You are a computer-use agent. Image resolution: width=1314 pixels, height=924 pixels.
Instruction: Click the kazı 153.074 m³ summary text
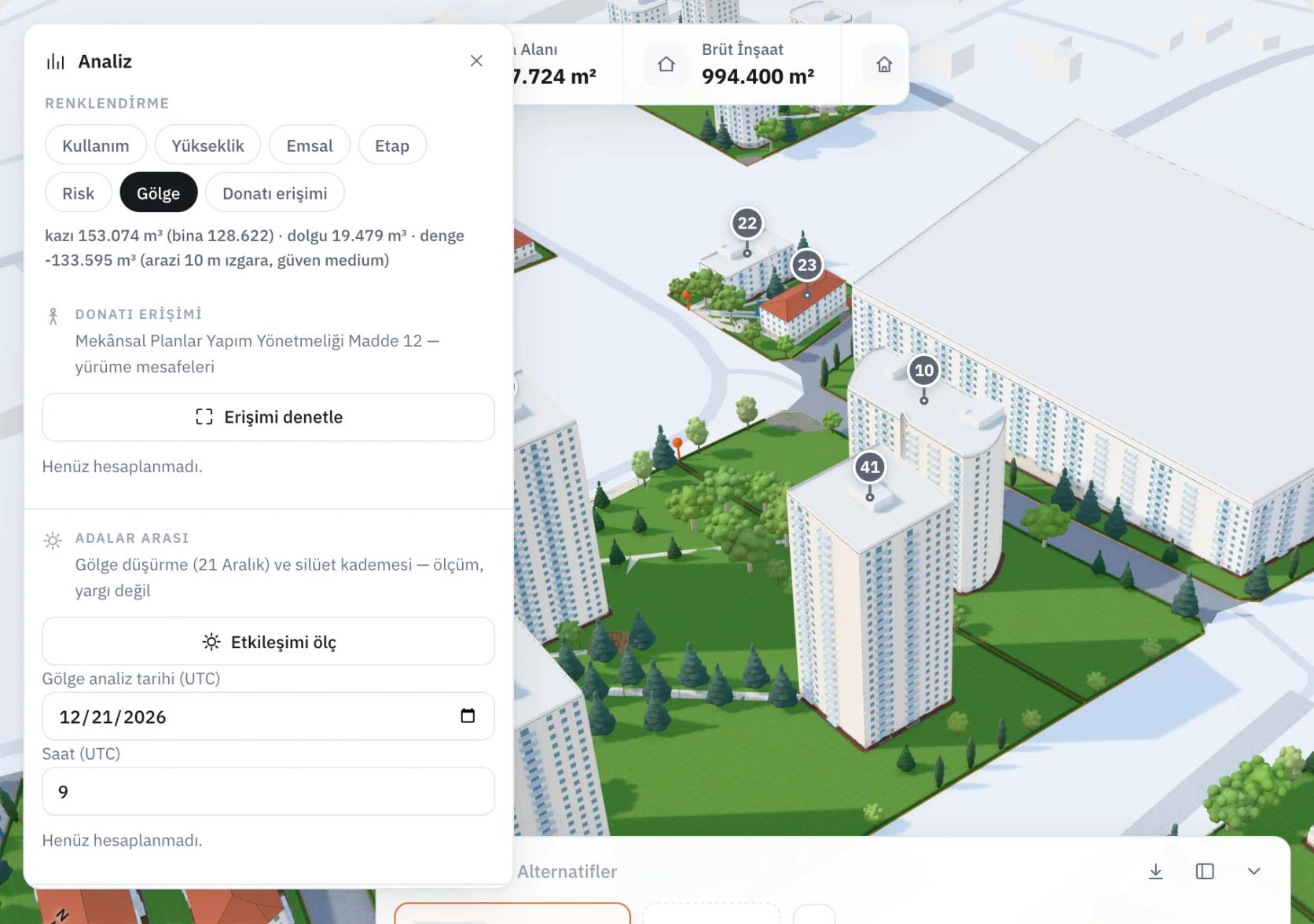pyautogui.click(x=255, y=247)
